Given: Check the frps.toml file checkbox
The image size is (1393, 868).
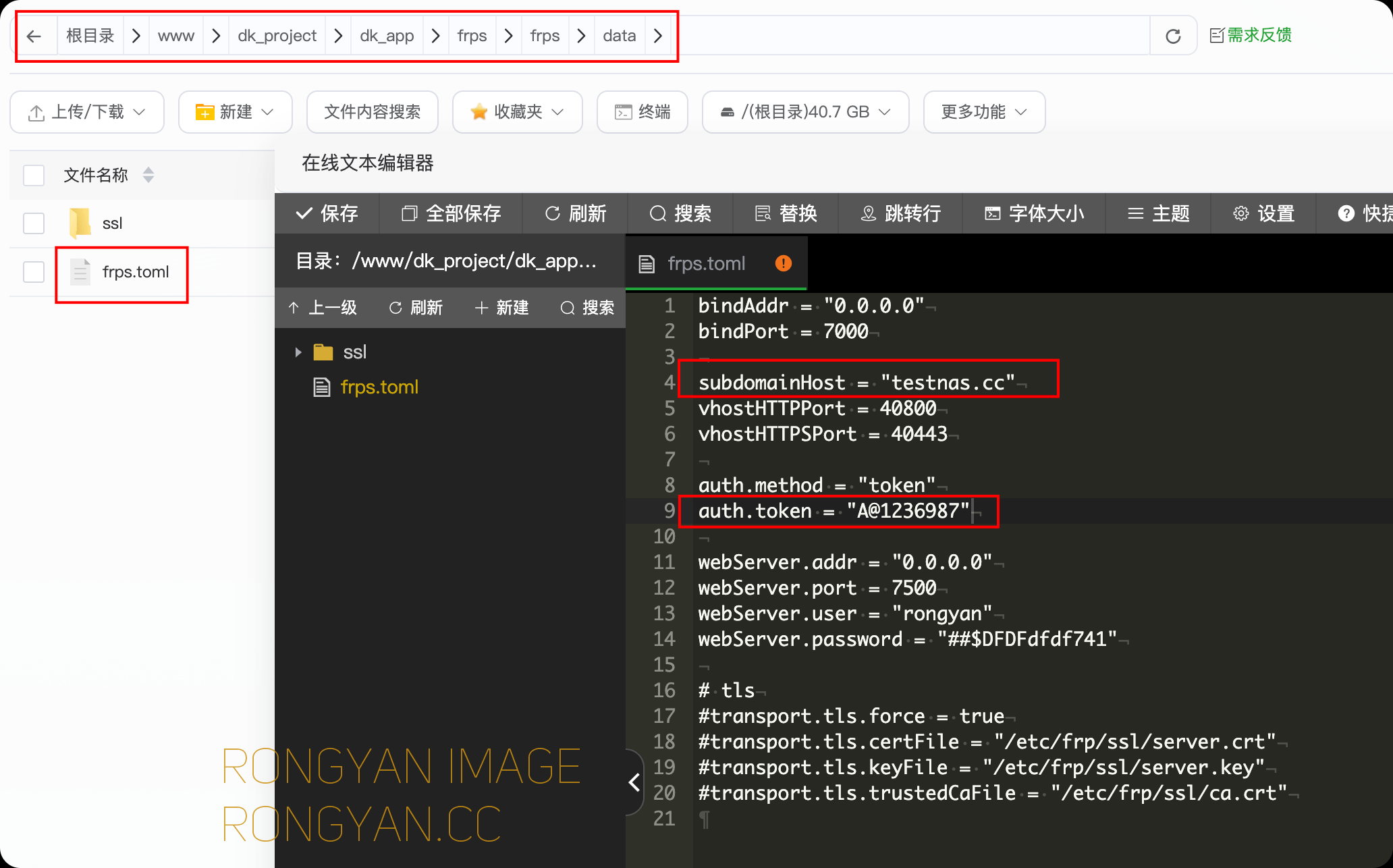Looking at the screenshot, I should pos(34,272).
